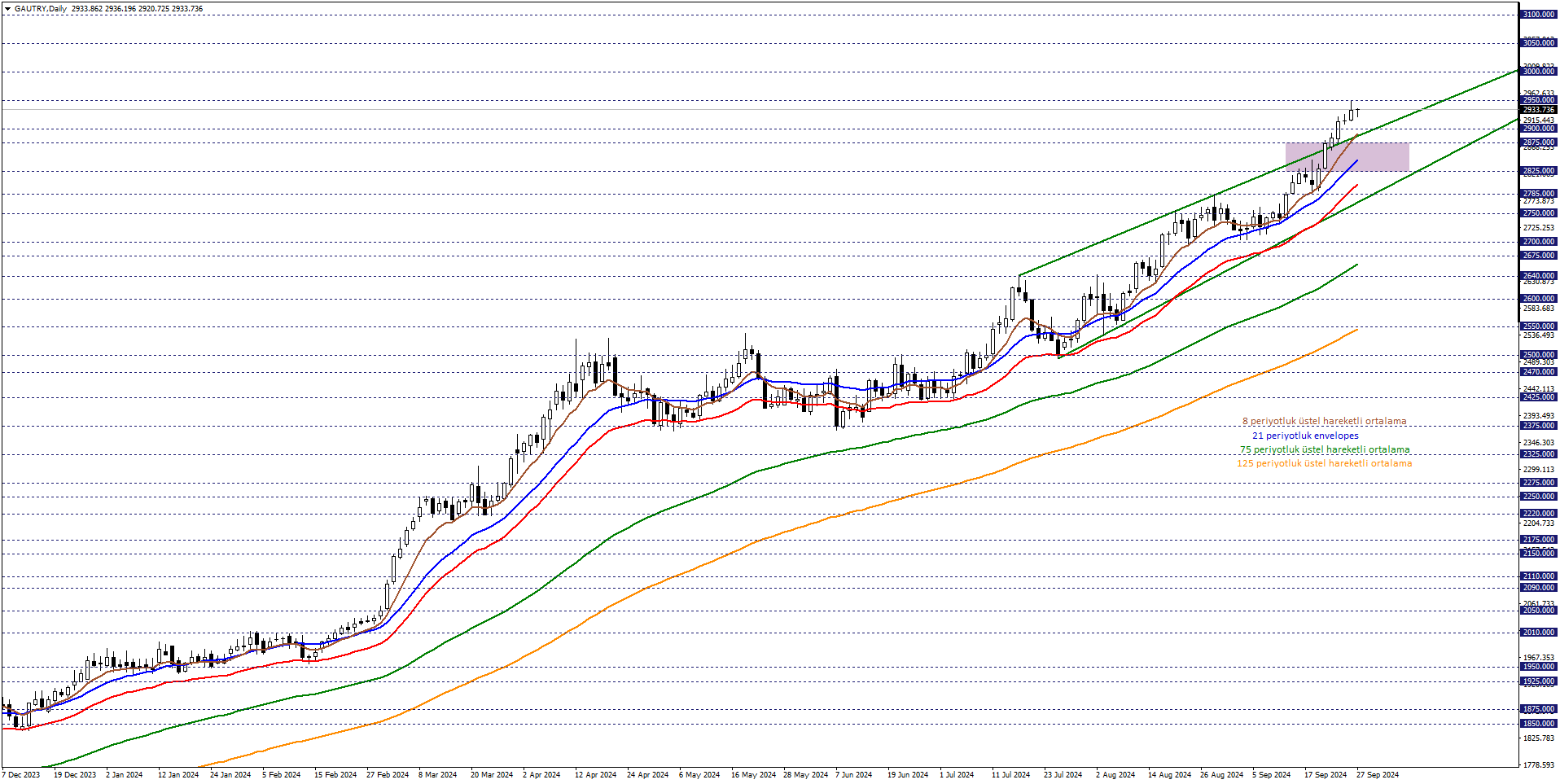Click the 21 periyotluk envelopes label

click(x=1305, y=436)
